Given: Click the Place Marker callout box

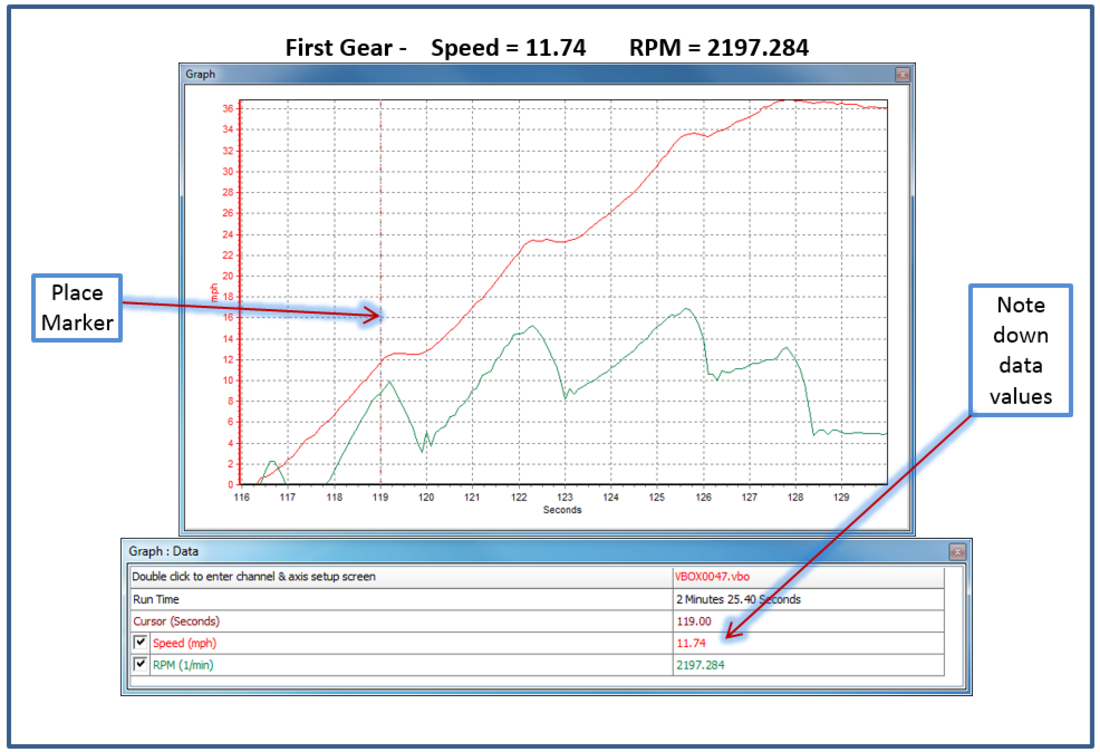Looking at the screenshot, I should 77,309.
